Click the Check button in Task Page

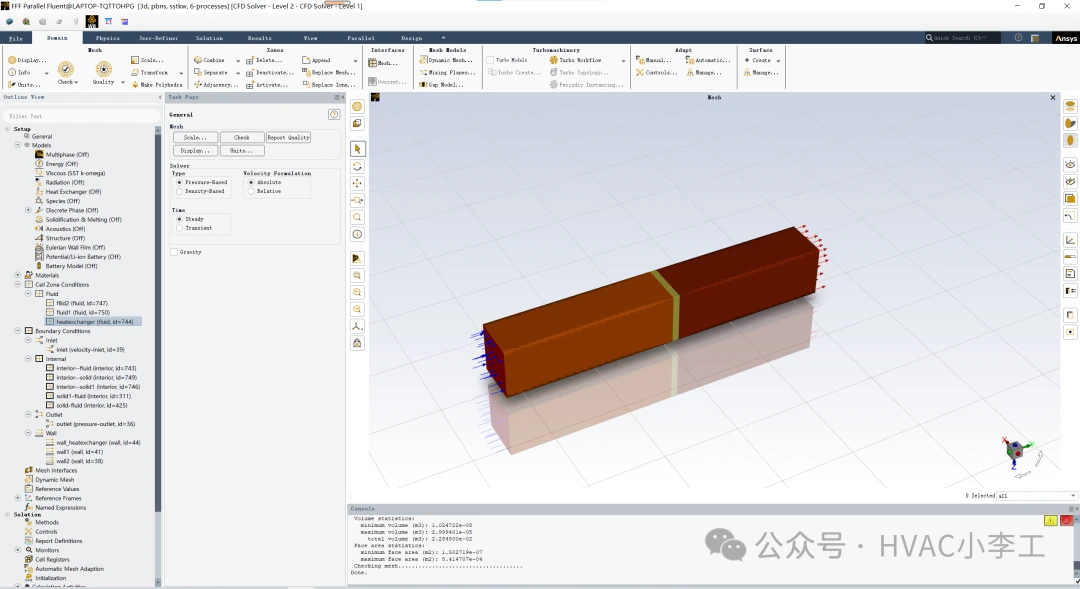coord(242,138)
